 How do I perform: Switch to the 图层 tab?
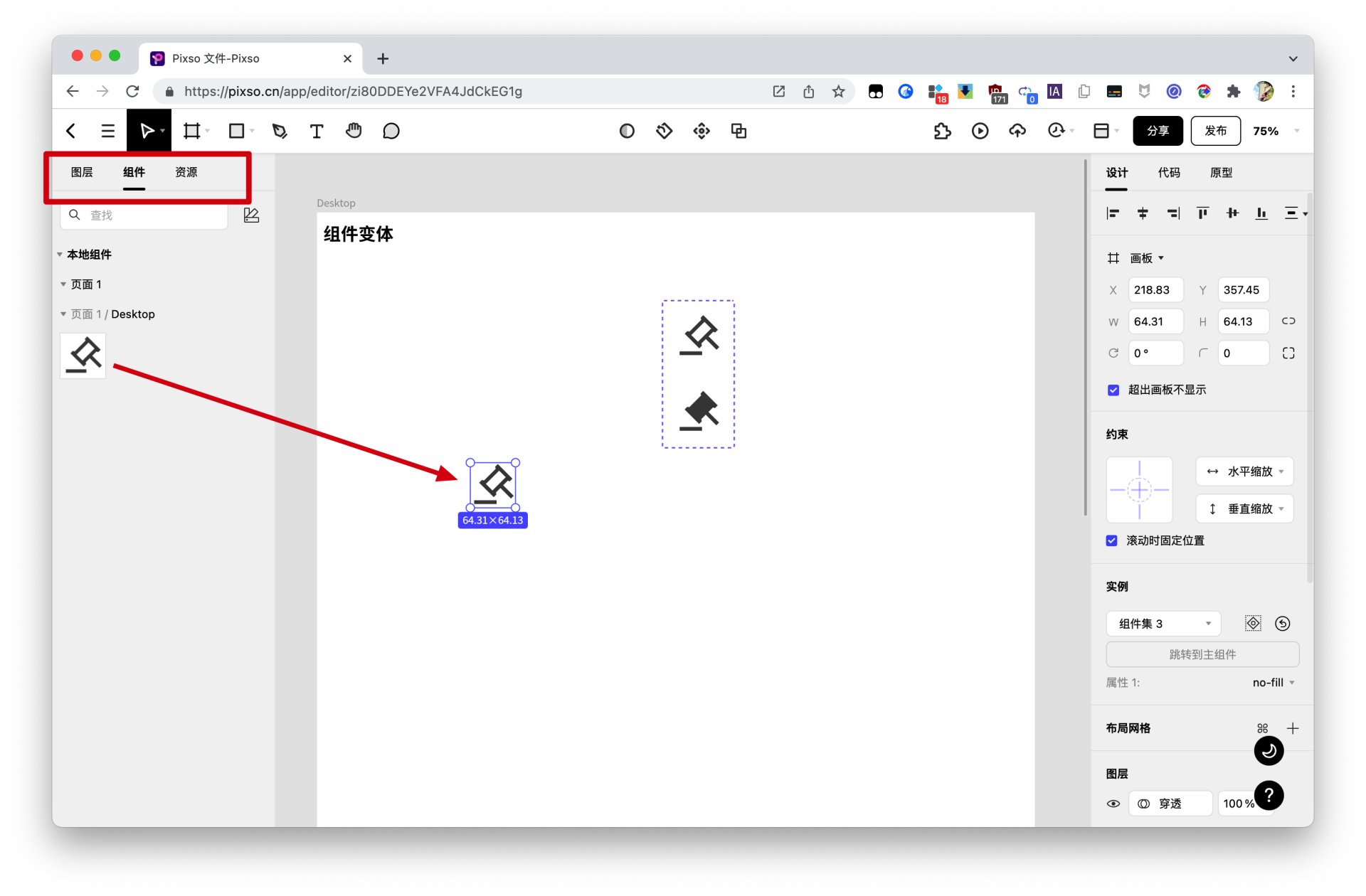[82, 172]
